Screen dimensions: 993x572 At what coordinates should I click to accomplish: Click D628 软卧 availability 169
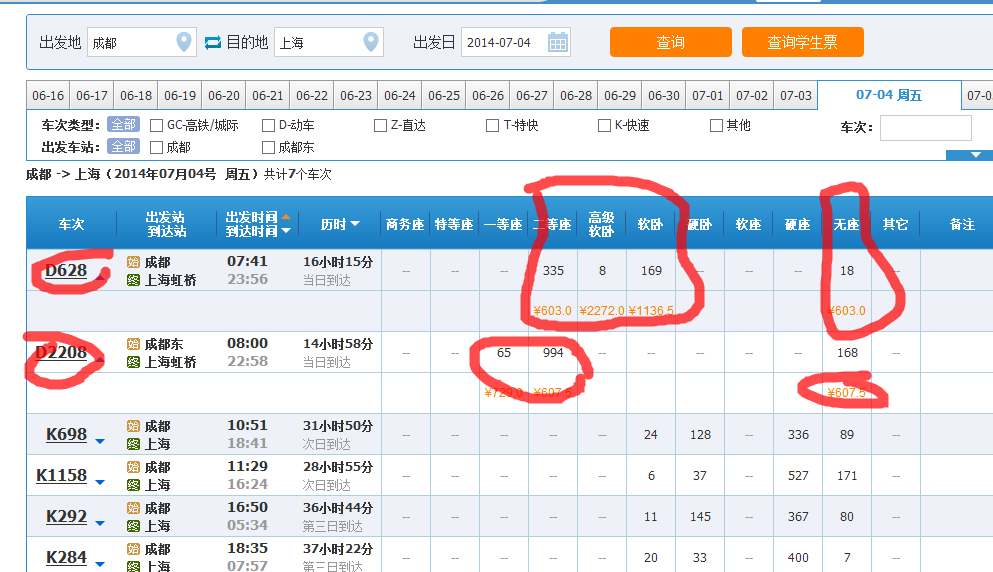(651, 270)
